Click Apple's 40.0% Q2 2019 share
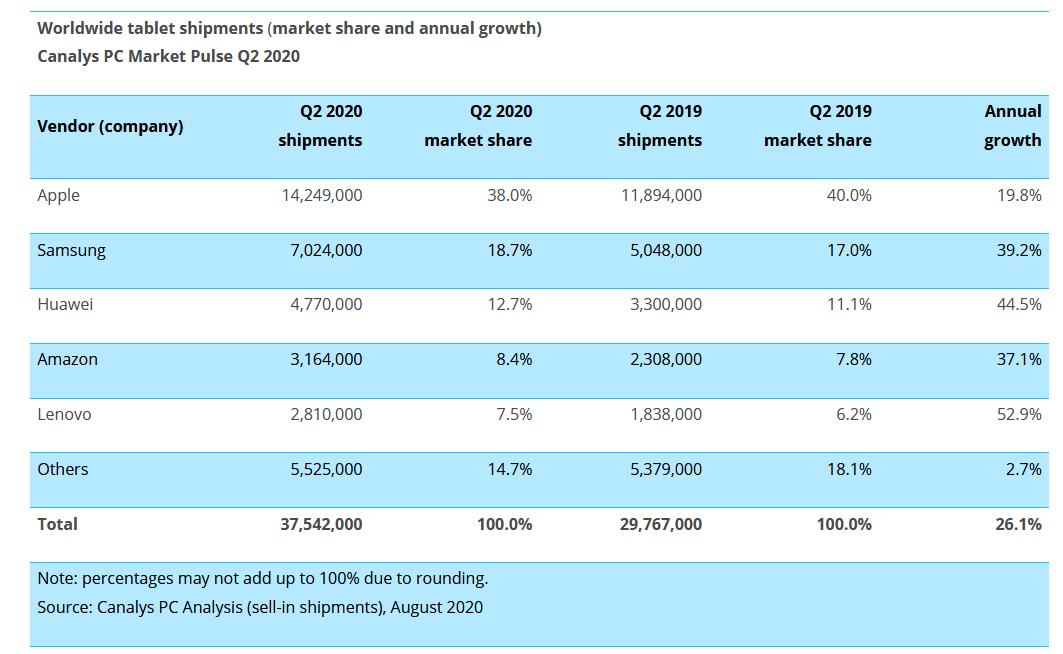This screenshot has height=654, width=1063. [849, 196]
